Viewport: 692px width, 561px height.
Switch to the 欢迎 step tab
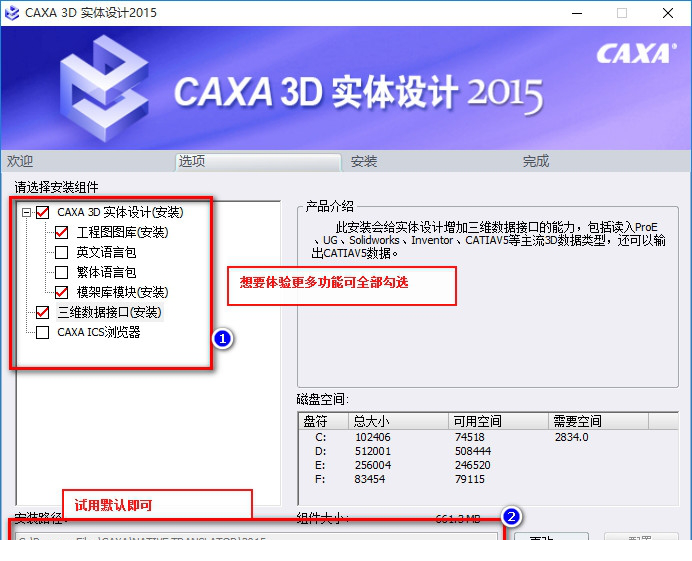(x=20, y=162)
